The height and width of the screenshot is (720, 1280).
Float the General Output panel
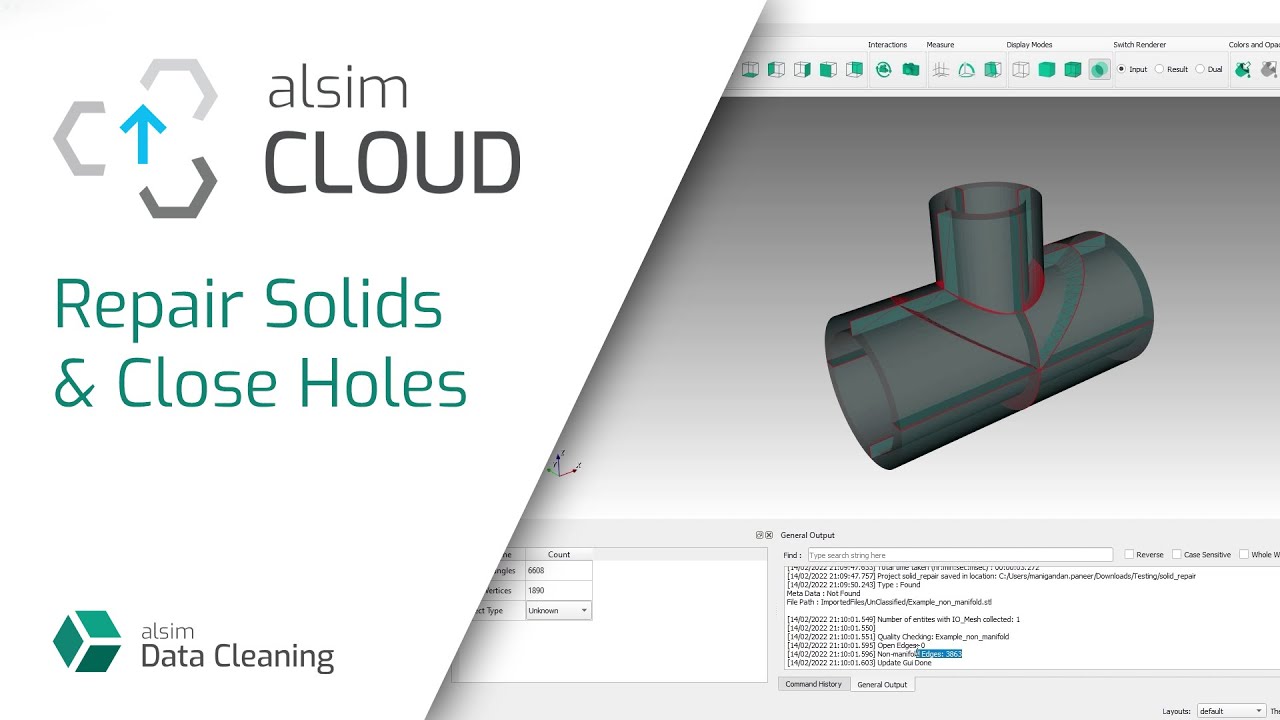pyautogui.click(x=759, y=535)
